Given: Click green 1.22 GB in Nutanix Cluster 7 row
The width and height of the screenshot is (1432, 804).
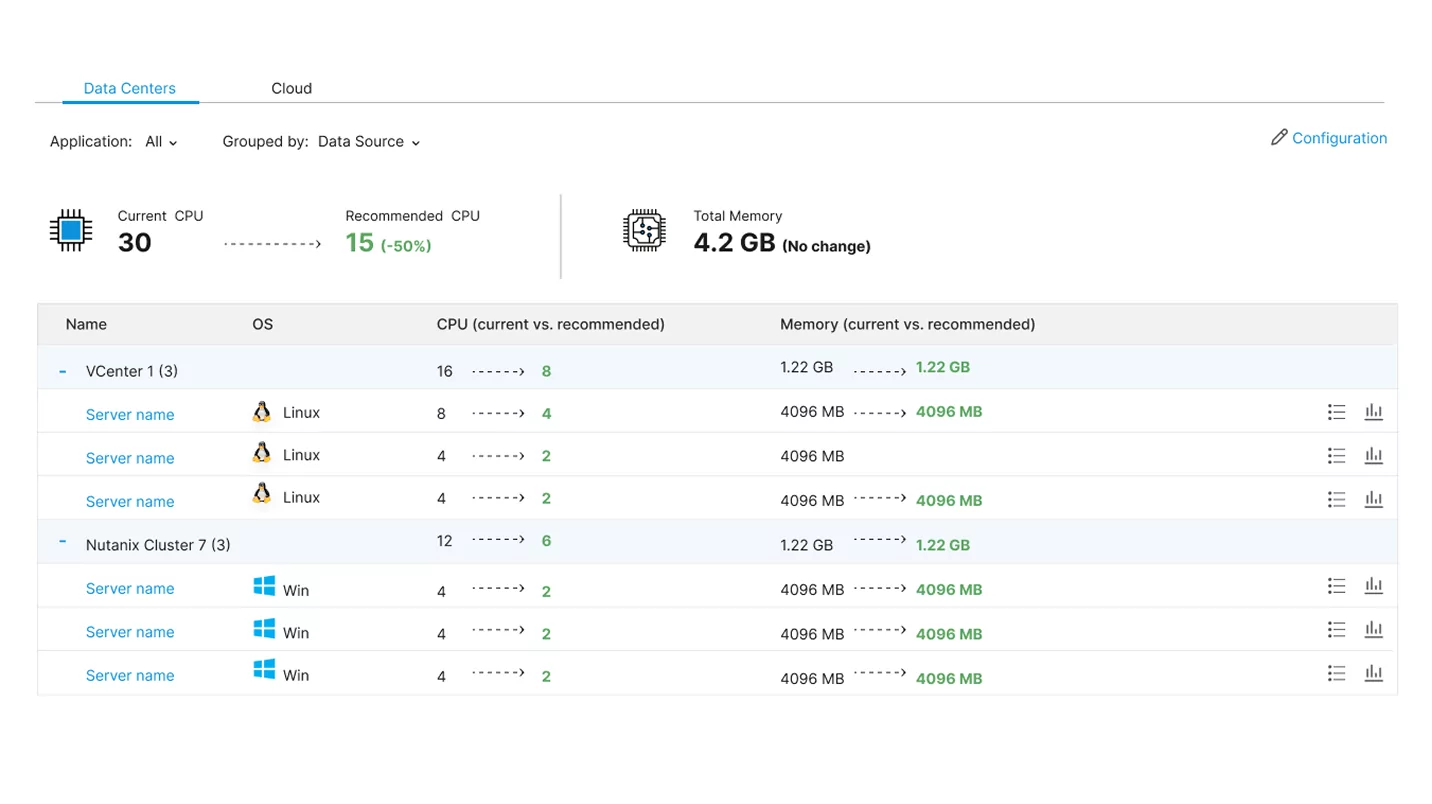Looking at the screenshot, I should tap(943, 545).
